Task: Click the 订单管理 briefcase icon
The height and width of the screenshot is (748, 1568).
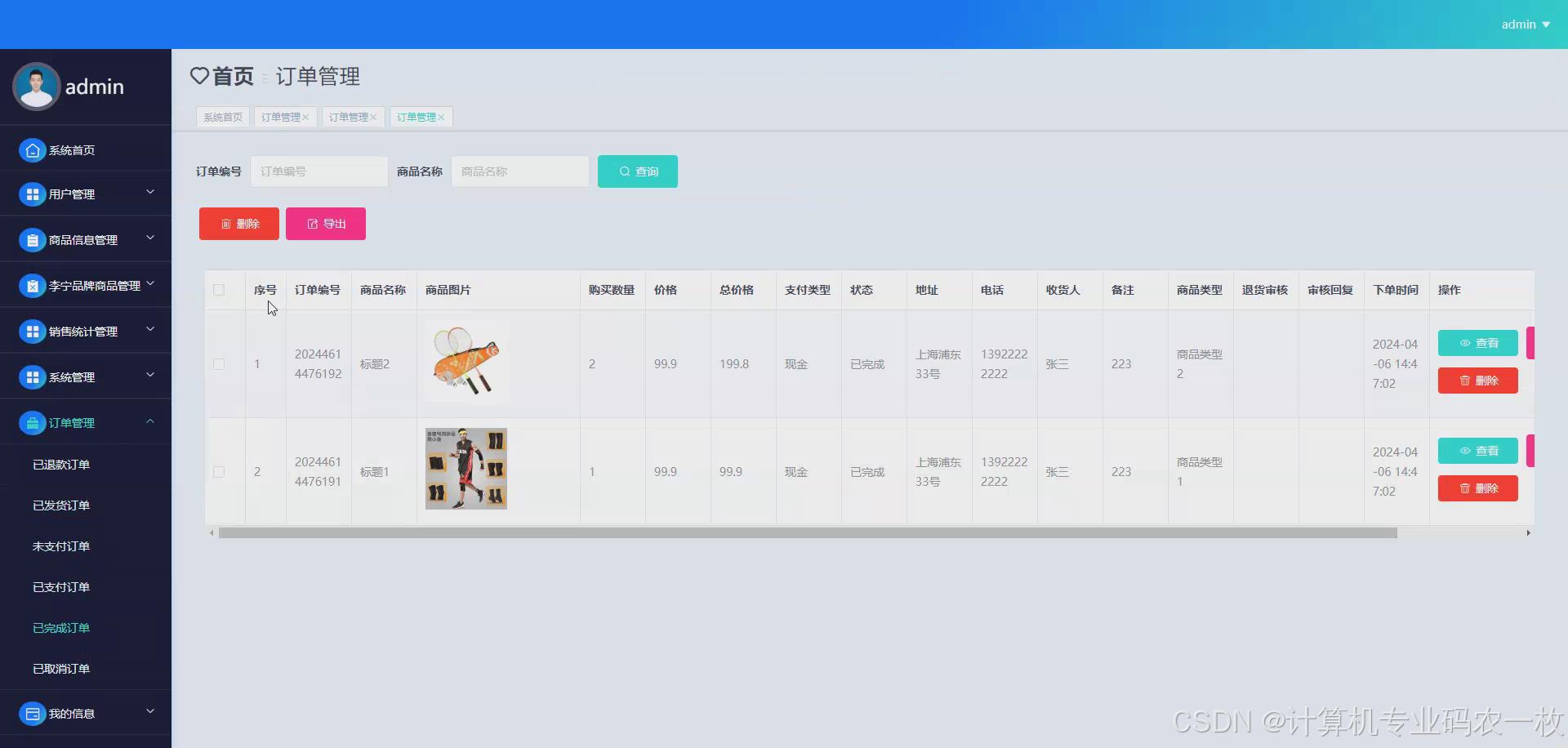Action: click(32, 423)
